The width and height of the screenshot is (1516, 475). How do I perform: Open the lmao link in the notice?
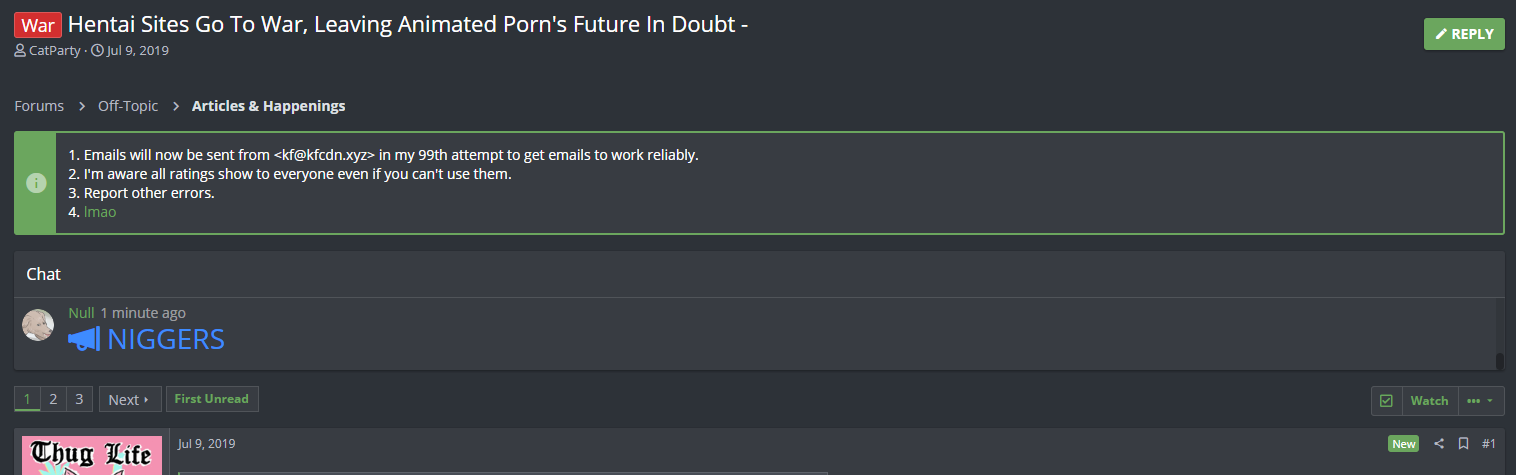100,212
